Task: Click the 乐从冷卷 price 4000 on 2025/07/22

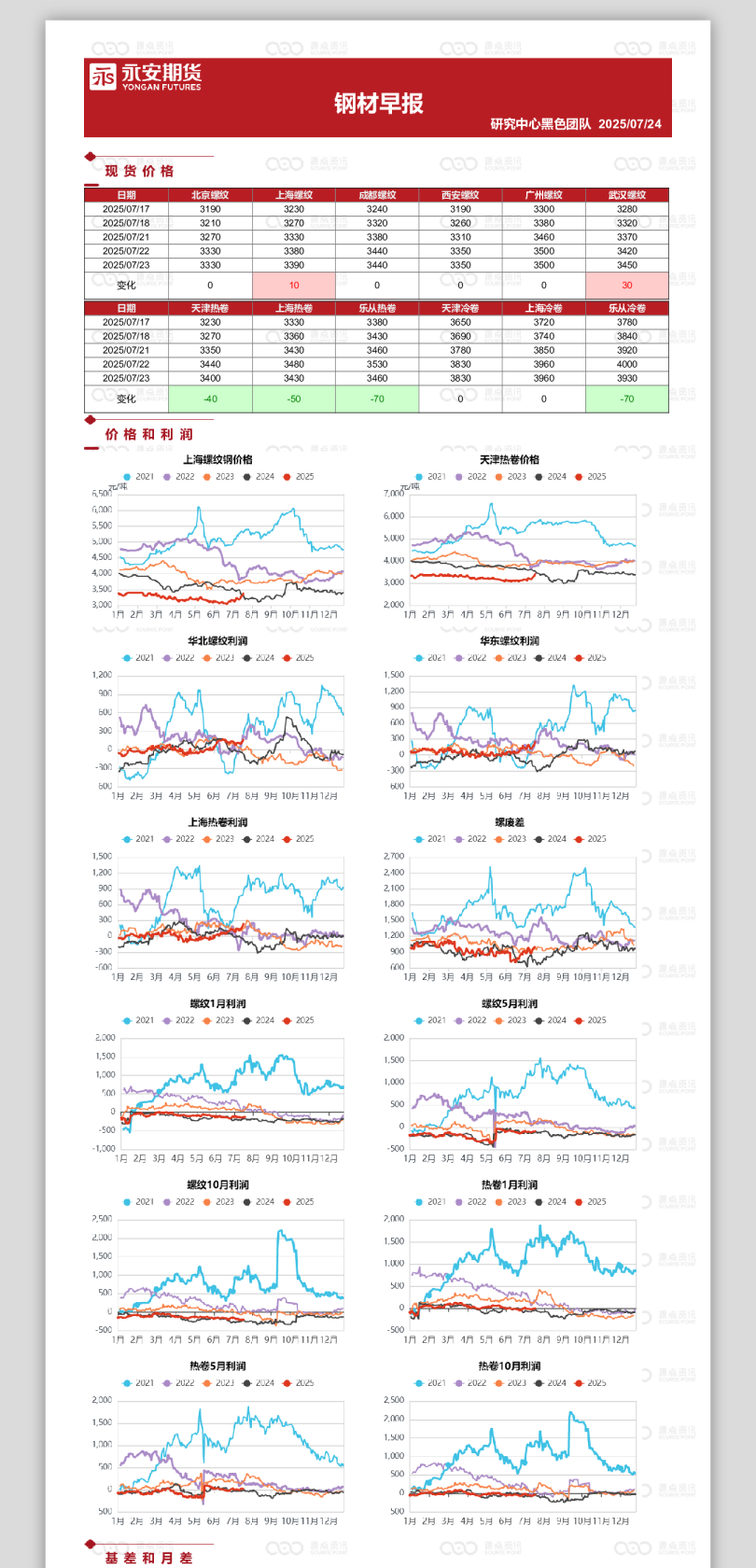Action: click(627, 364)
